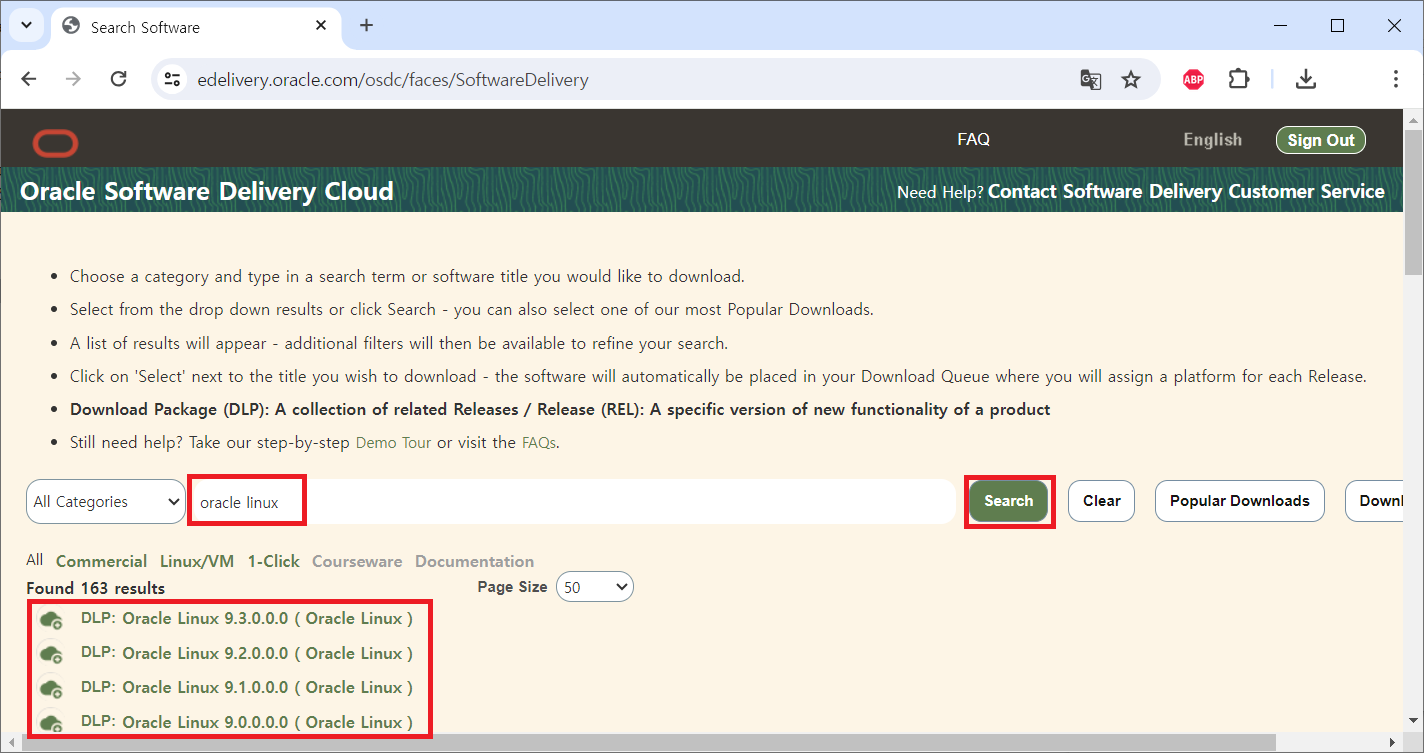1424x753 pixels.
Task: Select DLP: Oracle Linux 9.2.0.0.0
Action: 247,653
